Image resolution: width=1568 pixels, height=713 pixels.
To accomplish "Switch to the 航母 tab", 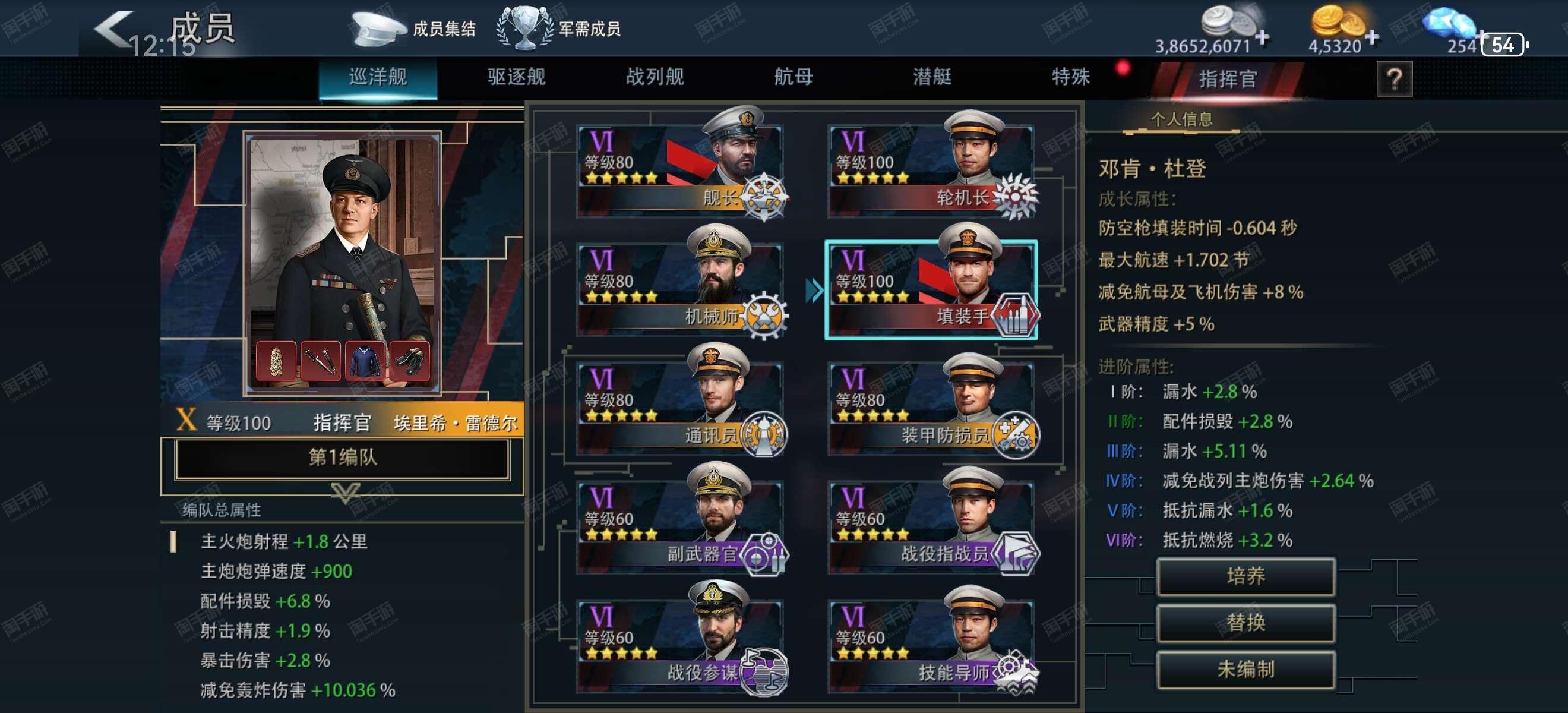I will pyautogui.click(x=793, y=77).
